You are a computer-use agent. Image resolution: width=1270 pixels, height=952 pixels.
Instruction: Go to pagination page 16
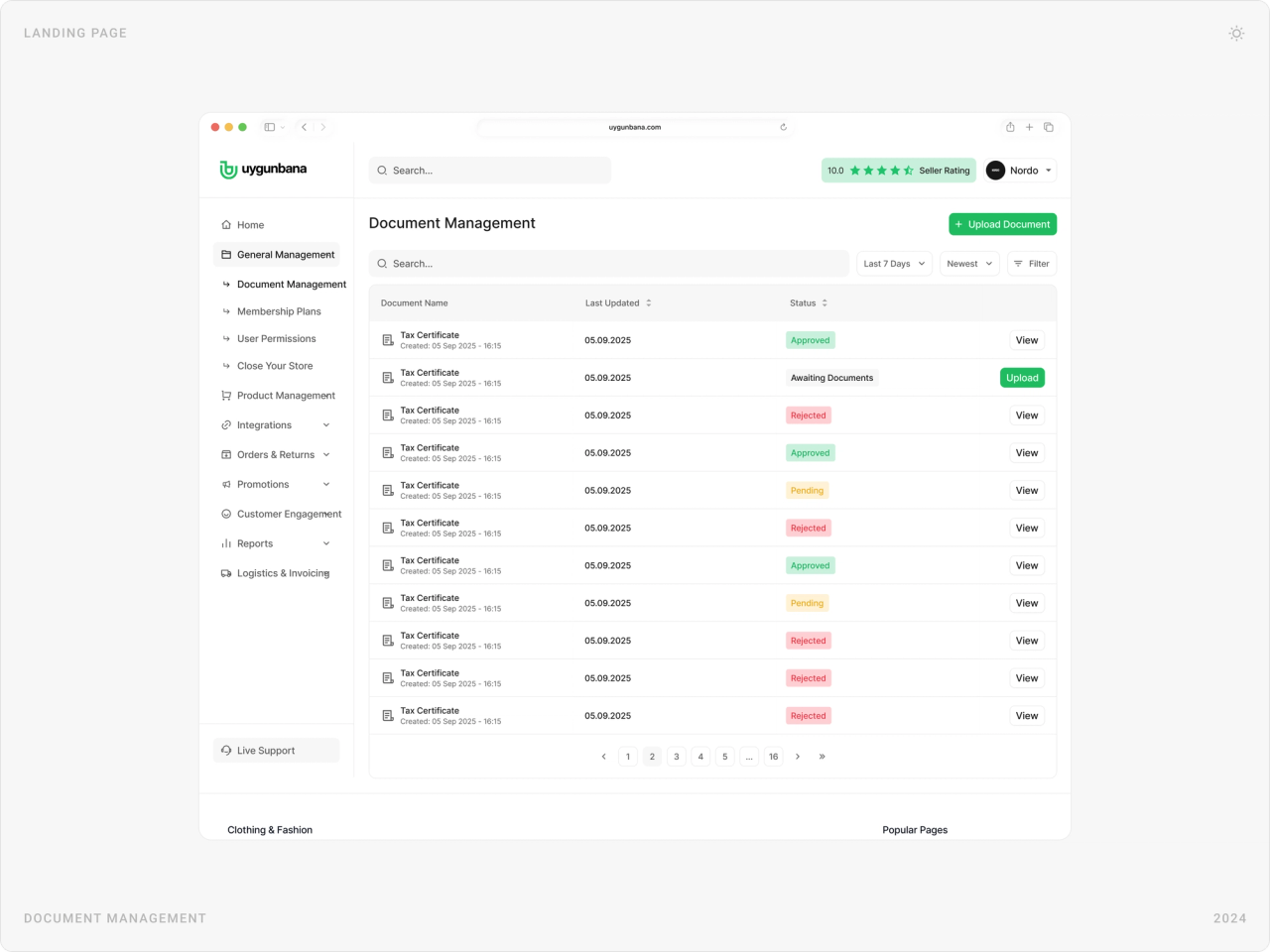(774, 757)
